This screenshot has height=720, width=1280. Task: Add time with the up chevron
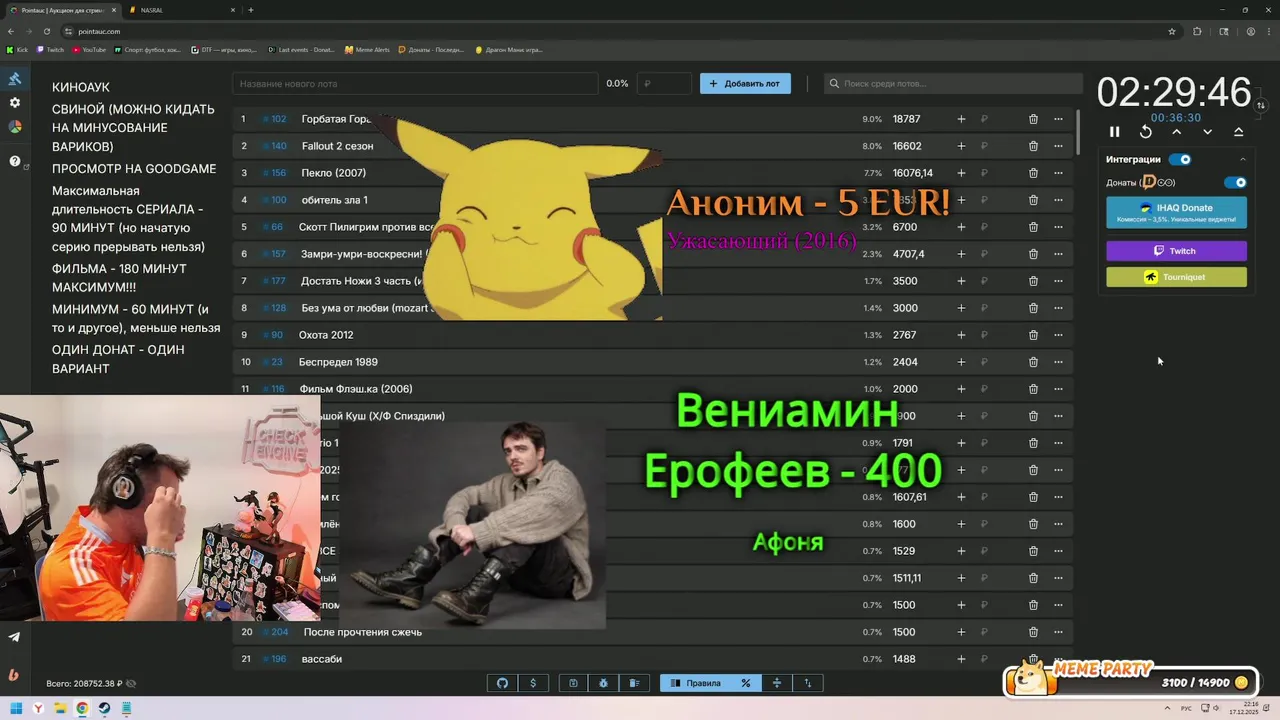pyautogui.click(x=1177, y=132)
